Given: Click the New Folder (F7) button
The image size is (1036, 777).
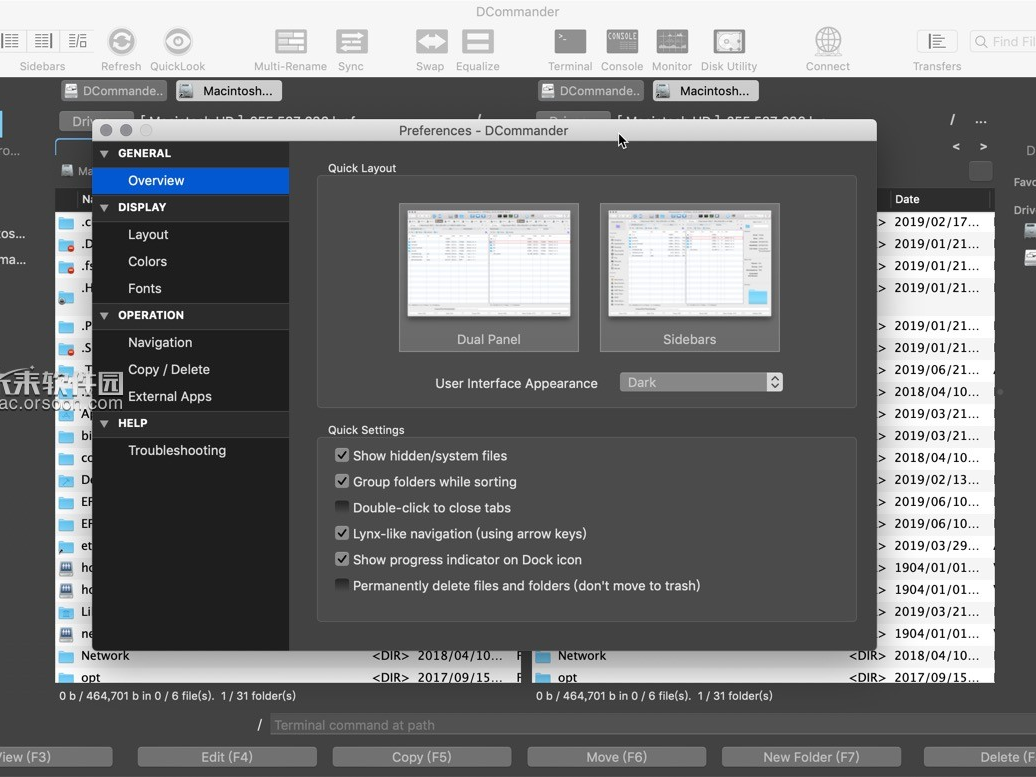Looking at the screenshot, I should pos(810,756).
